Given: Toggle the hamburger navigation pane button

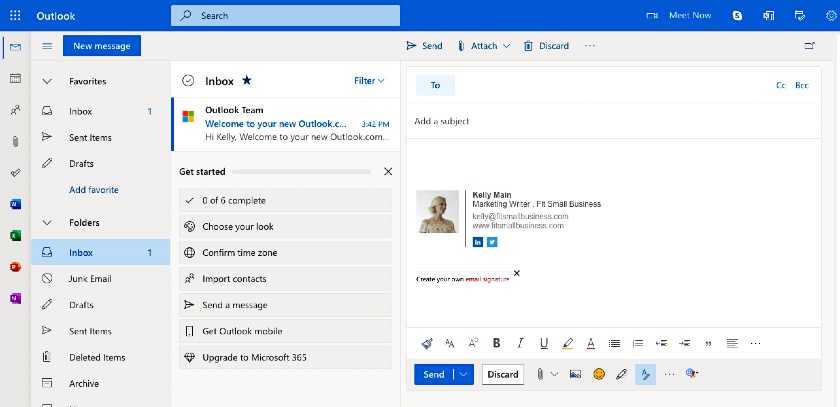Looking at the screenshot, I should 47,46.
